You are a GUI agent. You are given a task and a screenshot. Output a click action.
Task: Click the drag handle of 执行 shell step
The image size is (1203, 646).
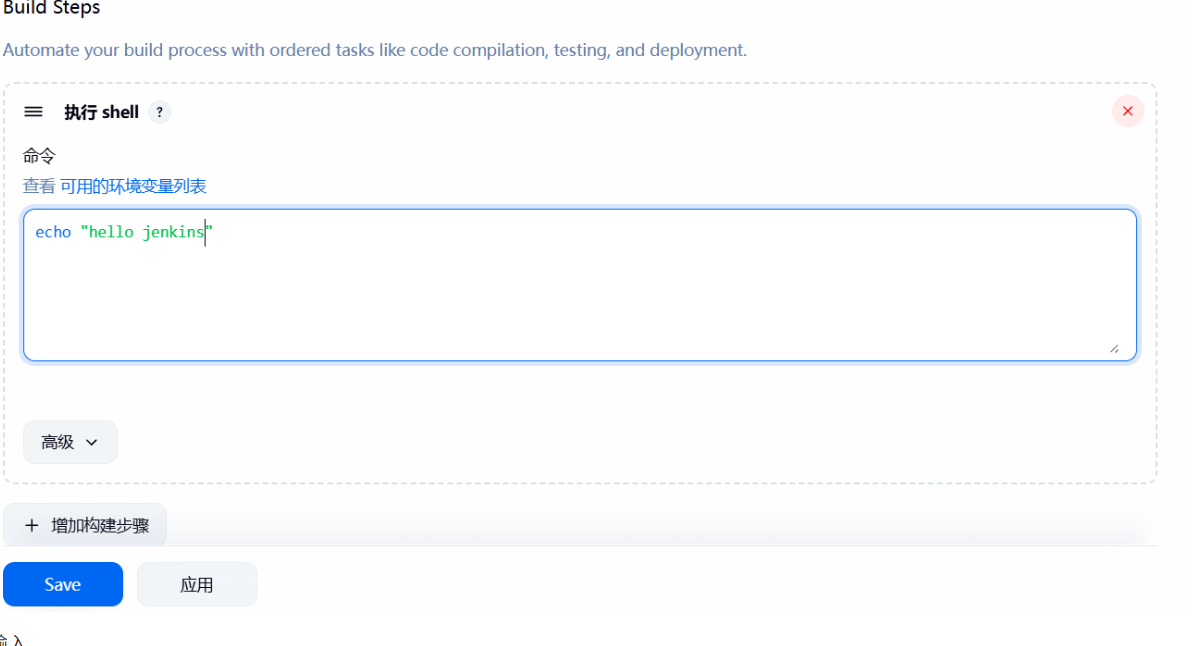(33, 112)
